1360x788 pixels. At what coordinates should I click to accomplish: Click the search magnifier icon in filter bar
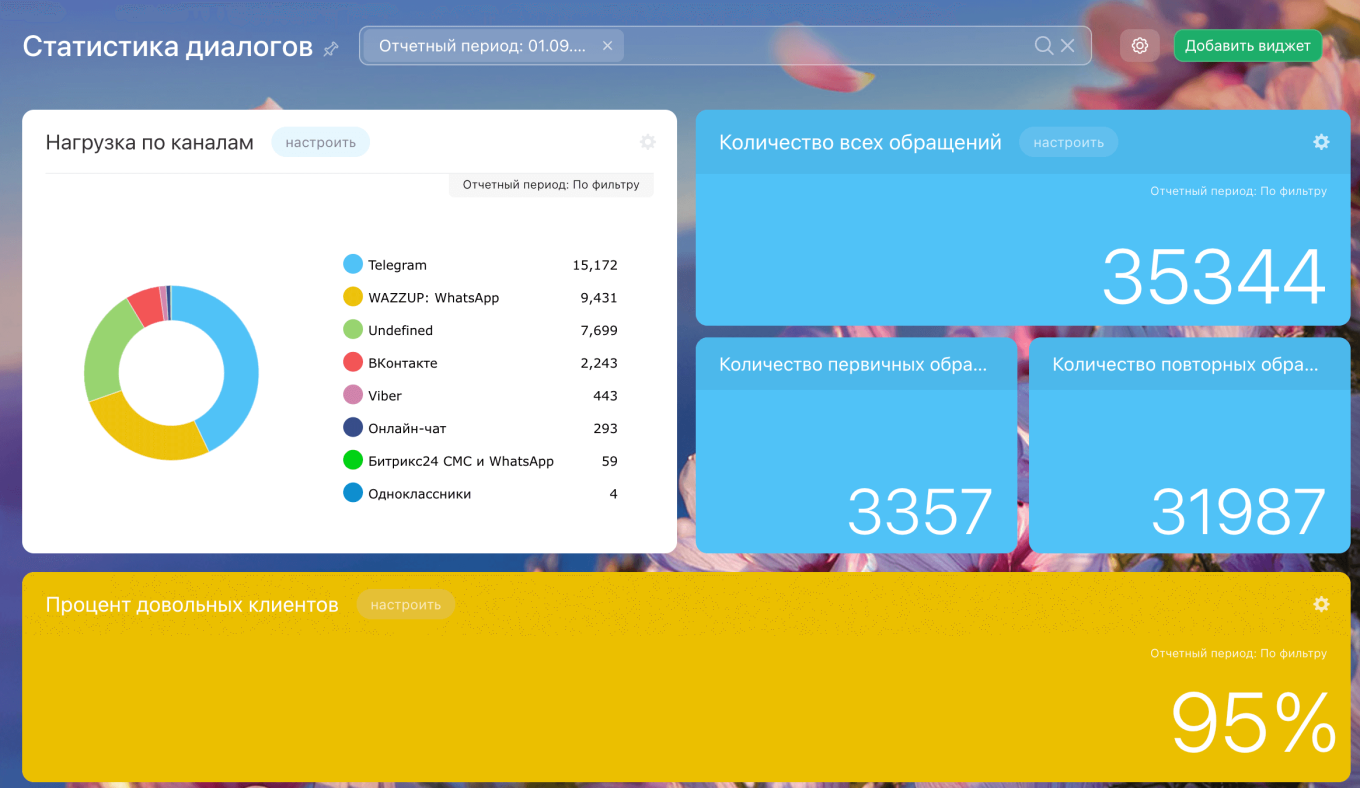1043,46
